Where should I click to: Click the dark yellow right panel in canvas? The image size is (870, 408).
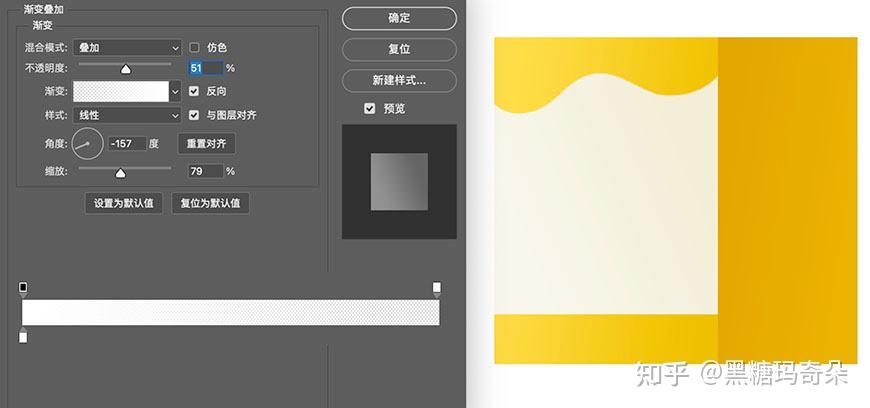tap(788, 200)
